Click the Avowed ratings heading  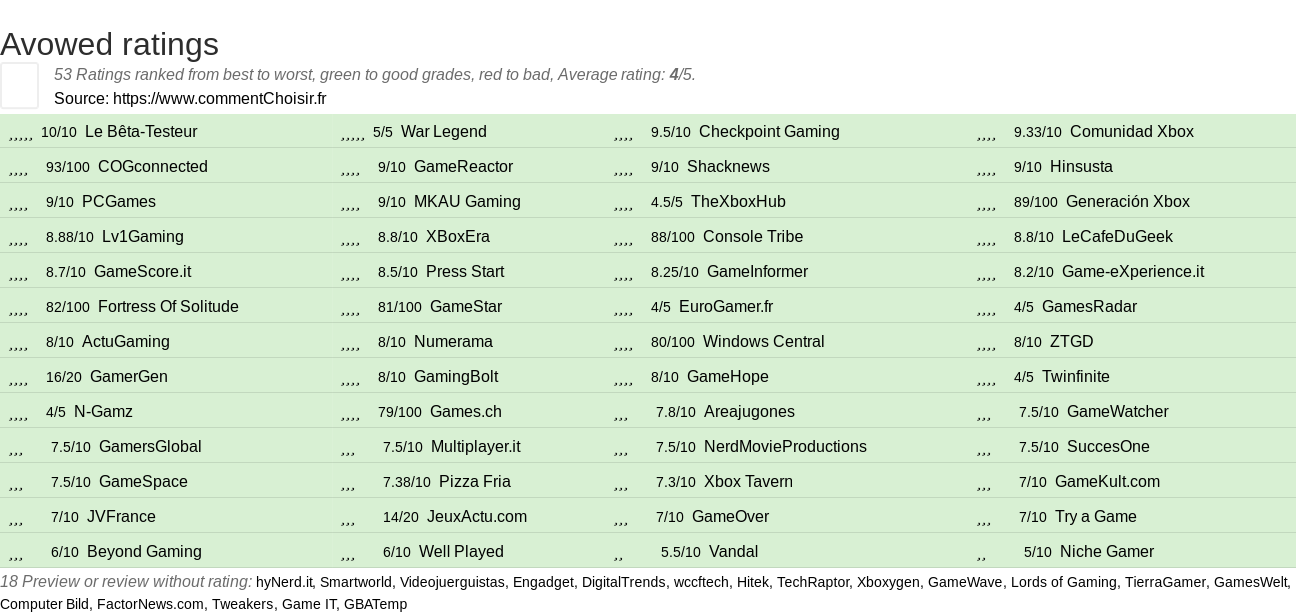click(109, 44)
